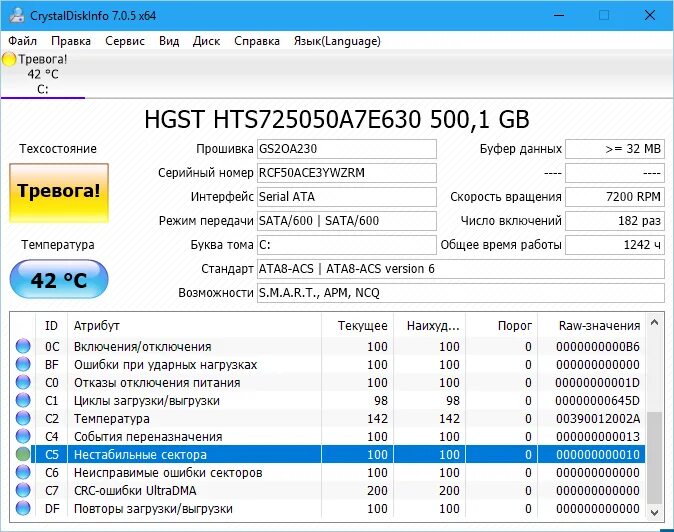
Task: Click the attribute list scrollbar thumb
Action: [654, 457]
